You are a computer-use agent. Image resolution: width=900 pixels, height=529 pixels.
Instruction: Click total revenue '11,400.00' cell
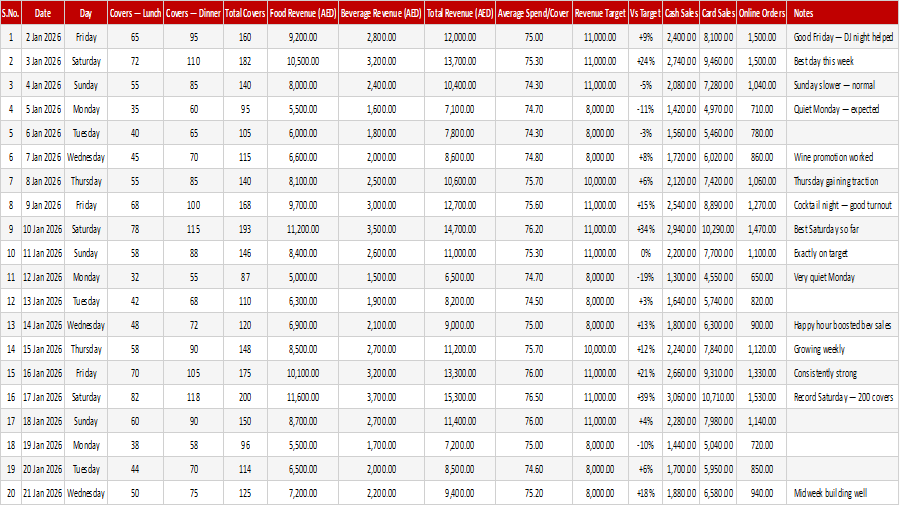(460, 421)
